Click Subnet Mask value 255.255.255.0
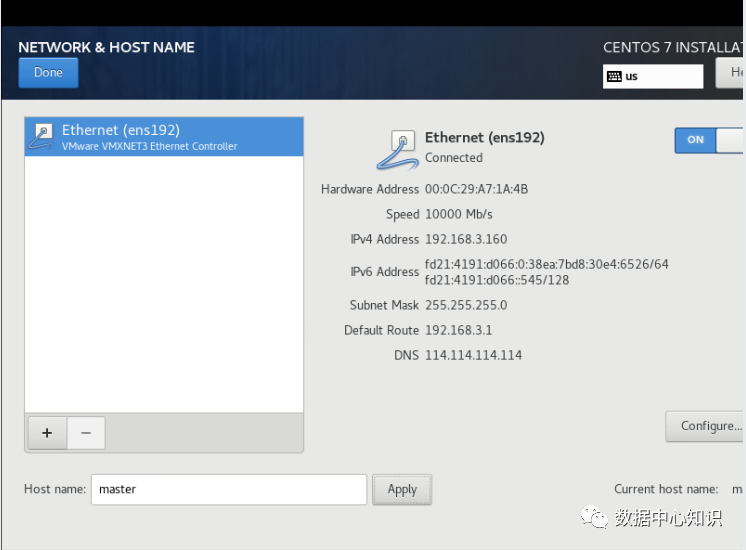This screenshot has height=550, width=746. 466,305
